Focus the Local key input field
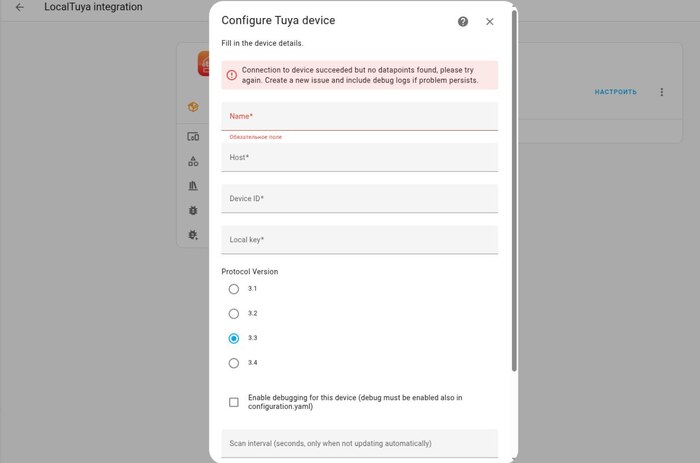The image size is (700, 463). 359,239
